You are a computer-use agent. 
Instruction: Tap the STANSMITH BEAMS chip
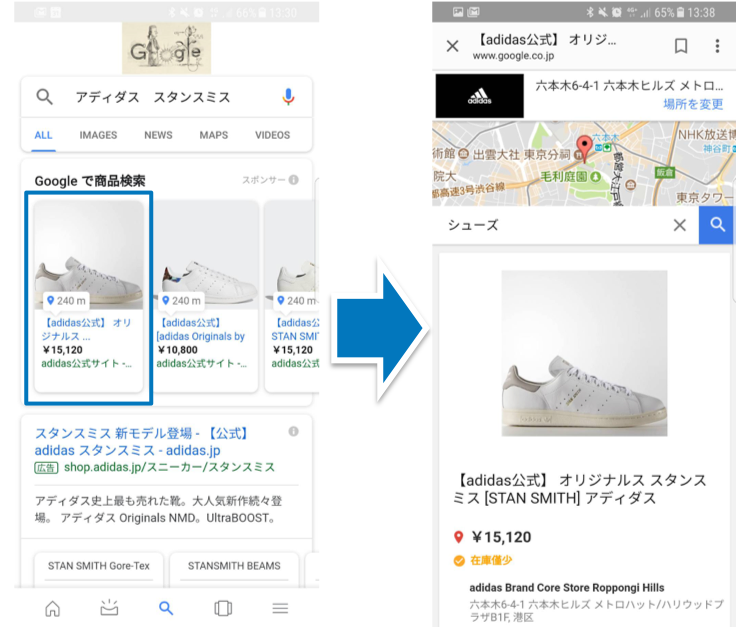pyautogui.click(x=234, y=566)
